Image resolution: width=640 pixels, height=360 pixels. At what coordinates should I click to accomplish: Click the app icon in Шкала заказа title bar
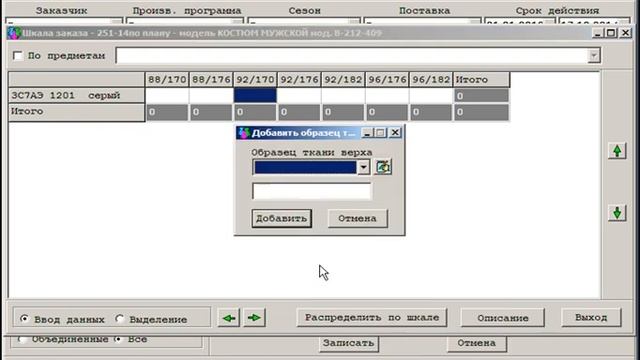14,33
